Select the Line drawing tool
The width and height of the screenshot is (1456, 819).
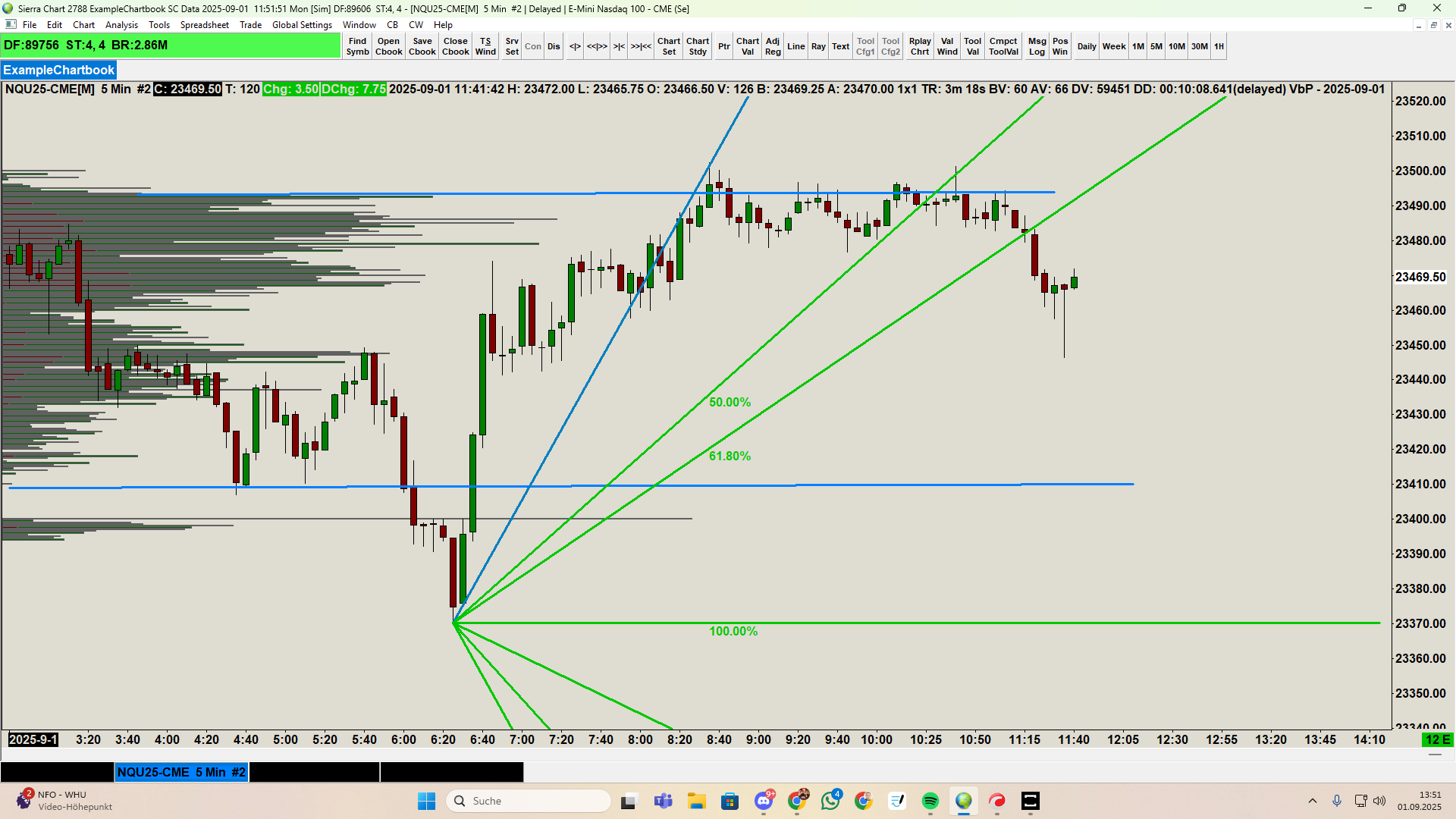(x=795, y=46)
